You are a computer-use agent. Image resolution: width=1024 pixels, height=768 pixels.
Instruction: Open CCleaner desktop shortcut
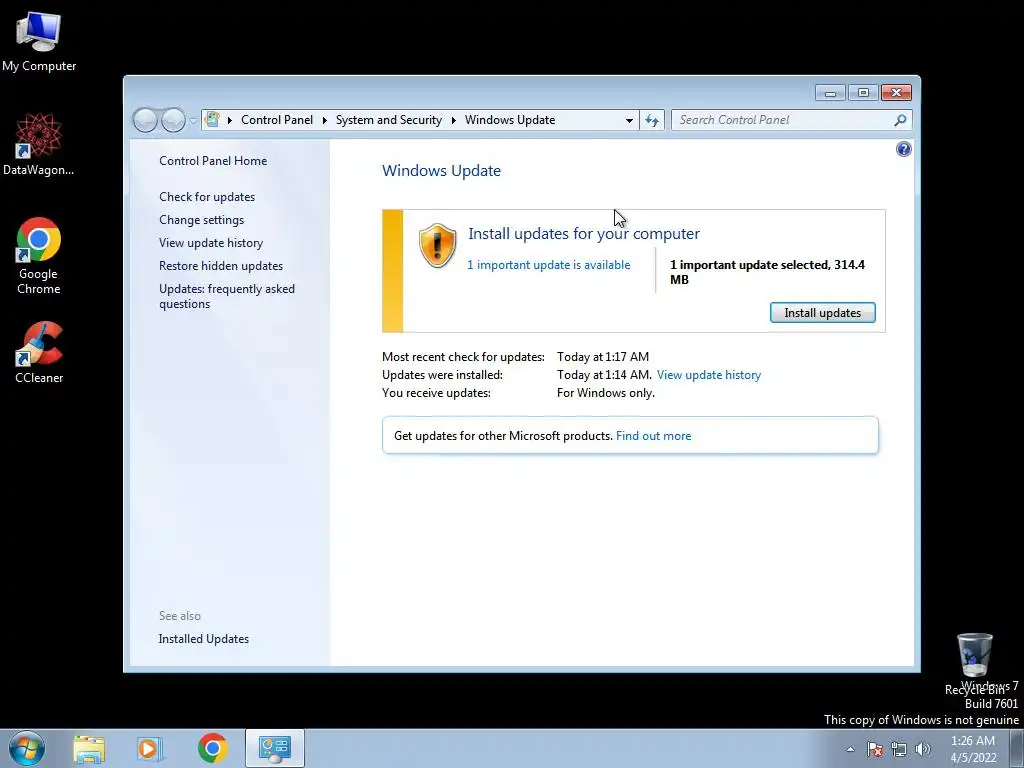click(x=39, y=352)
